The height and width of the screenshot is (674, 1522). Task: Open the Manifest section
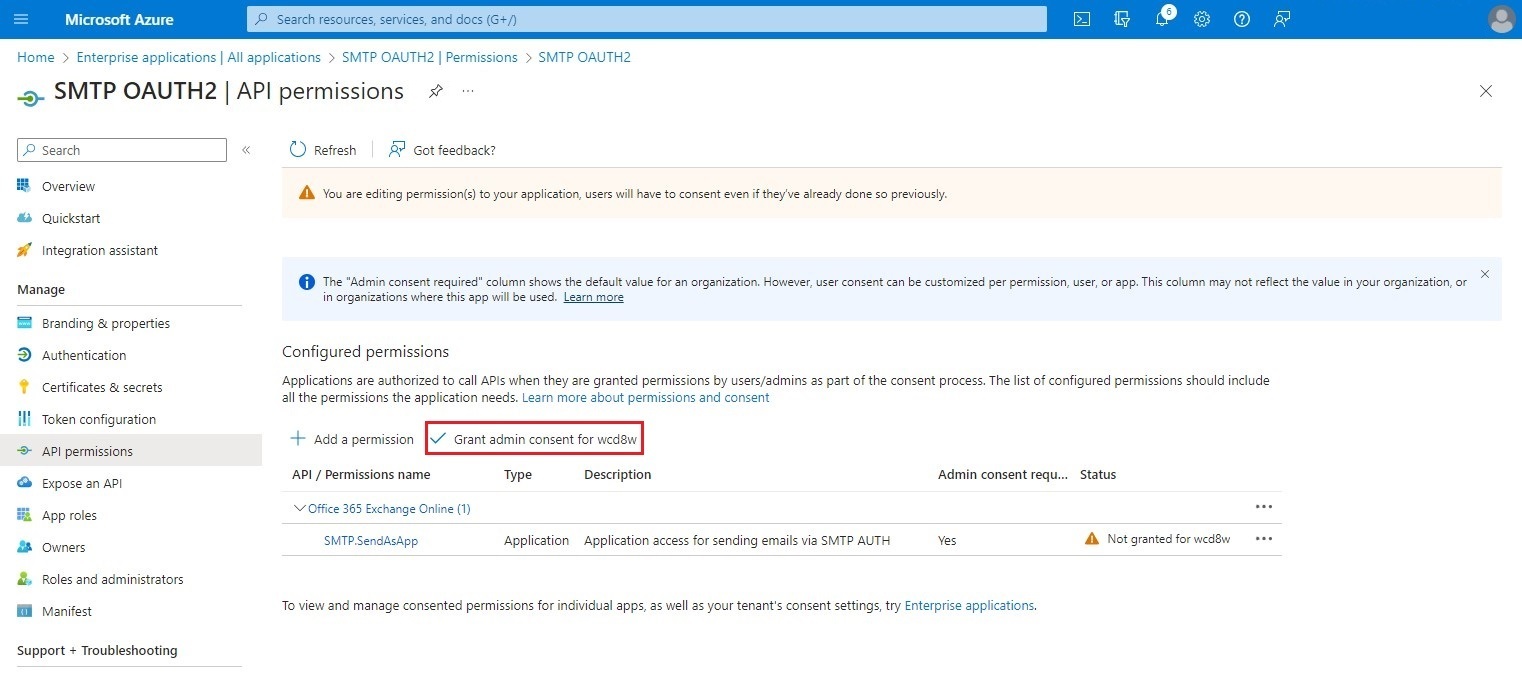(64, 611)
